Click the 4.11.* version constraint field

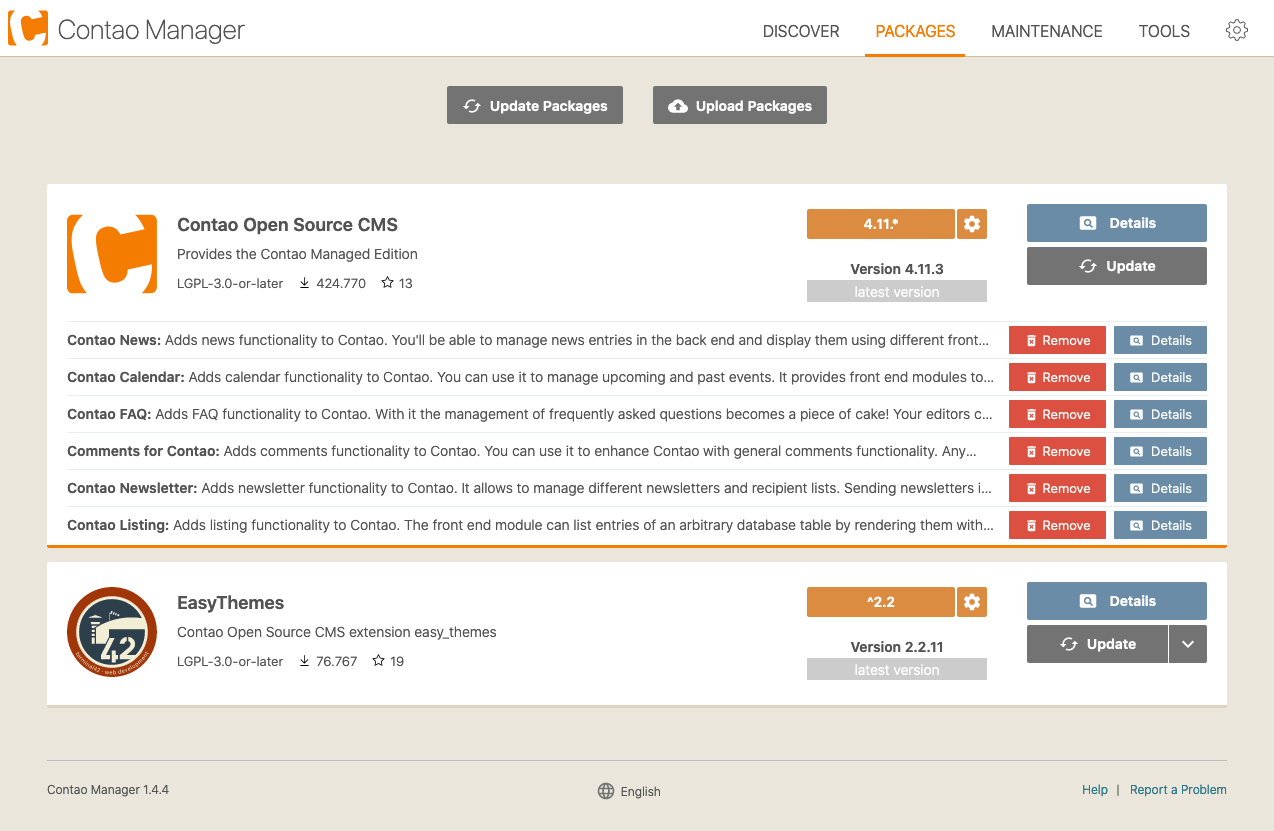pos(881,224)
